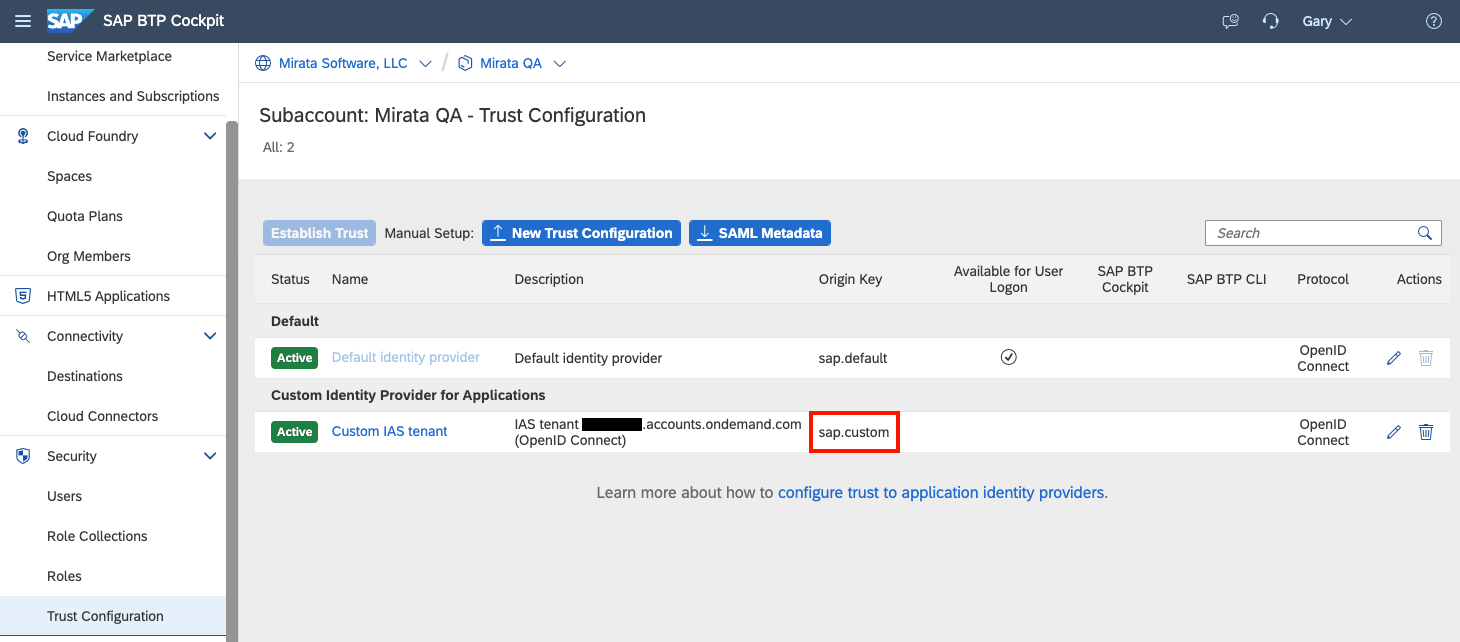Click the Description column header
The image size is (1460, 642).
point(549,279)
